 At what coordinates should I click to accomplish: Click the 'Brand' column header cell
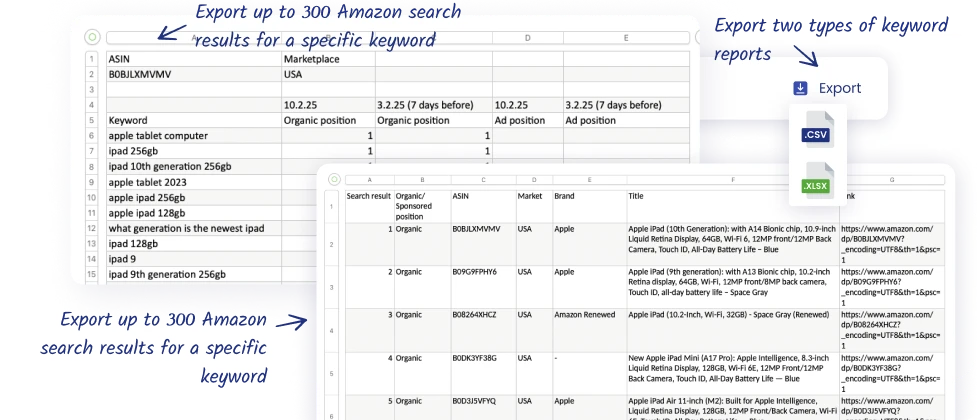[x=588, y=196]
